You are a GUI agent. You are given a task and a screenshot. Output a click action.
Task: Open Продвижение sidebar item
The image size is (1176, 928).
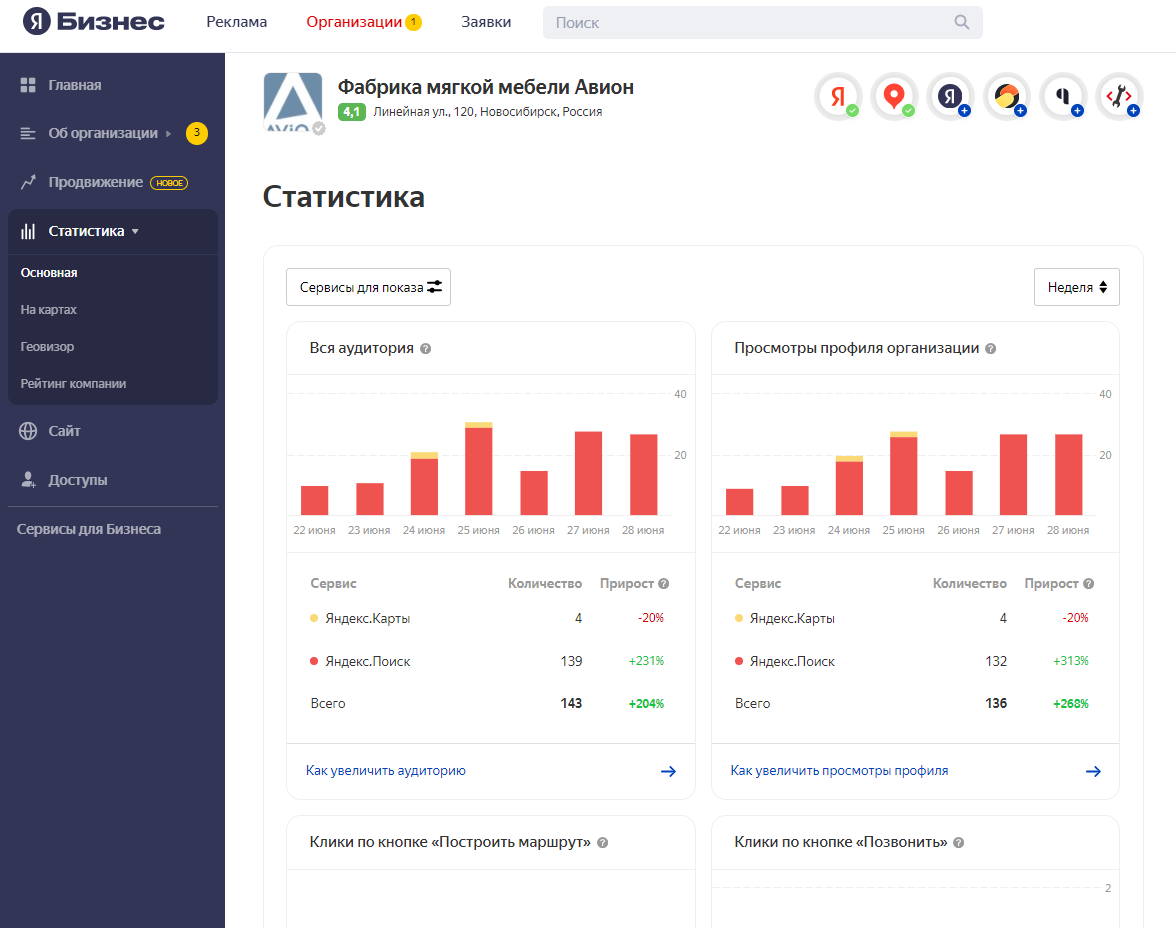(x=95, y=182)
